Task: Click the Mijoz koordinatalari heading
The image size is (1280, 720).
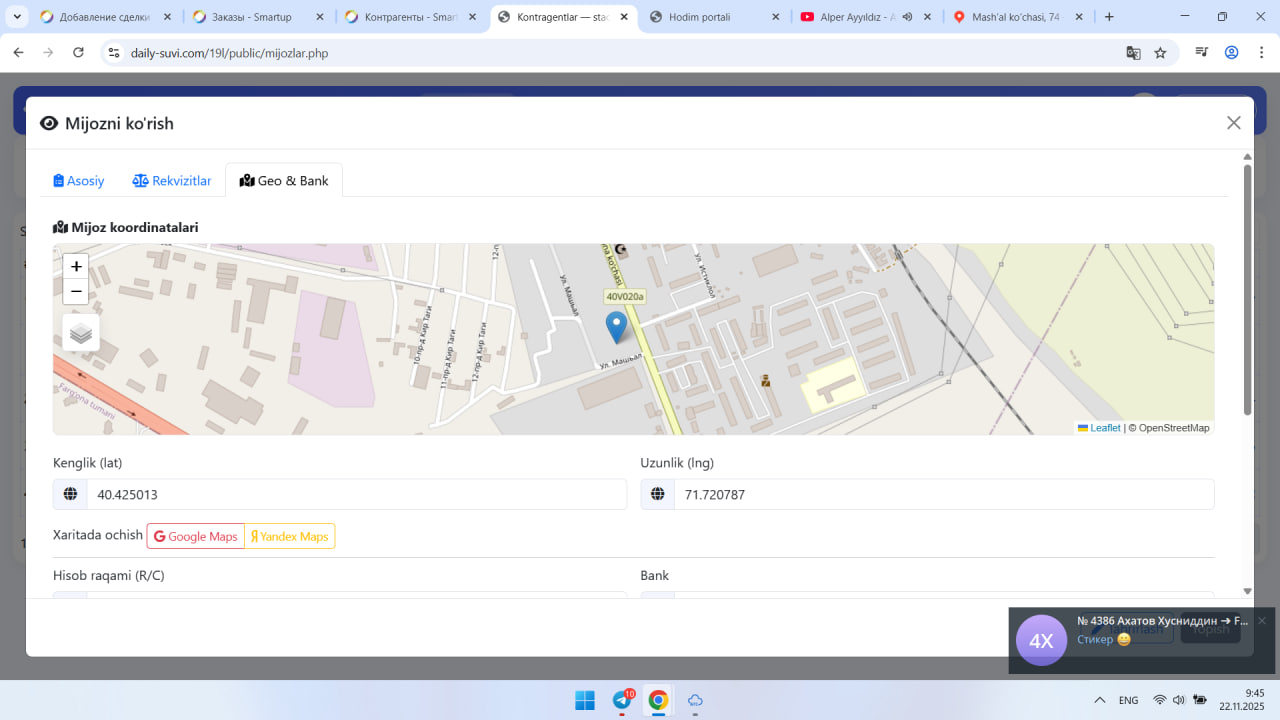Action: pyautogui.click(x=126, y=227)
